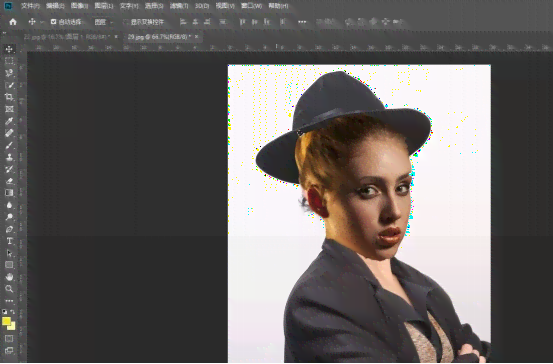Select the Rectangle shape tool
This screenshot has height=364, width=553.
coord(9,265)
